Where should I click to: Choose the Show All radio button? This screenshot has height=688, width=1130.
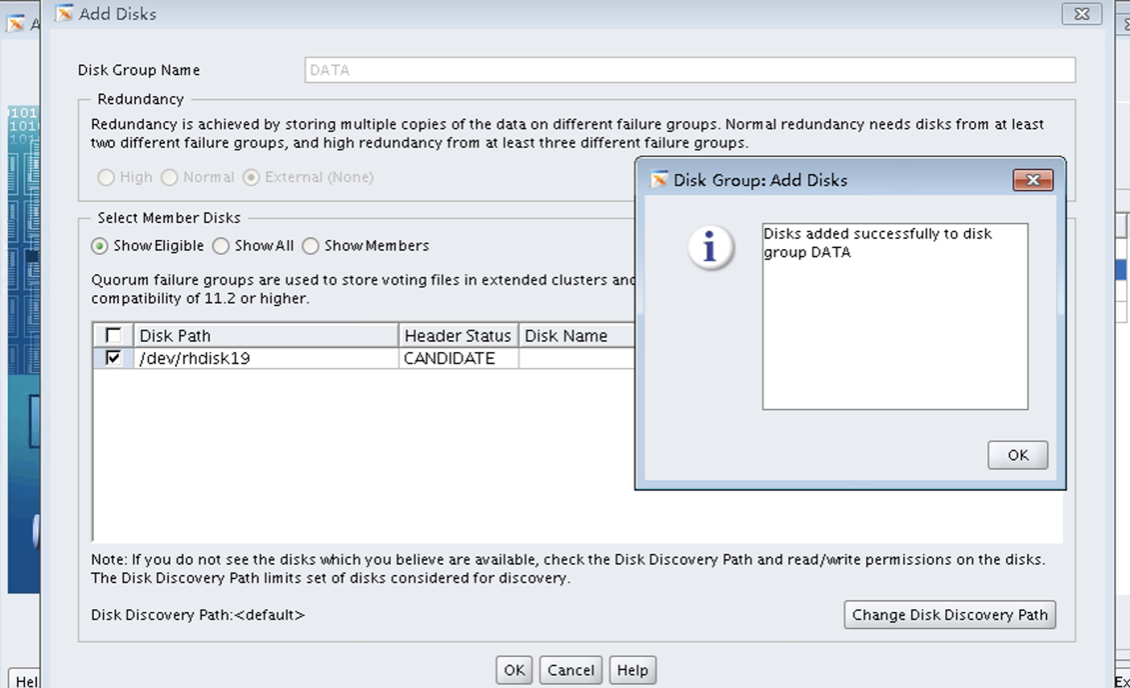tap(221, 246)
